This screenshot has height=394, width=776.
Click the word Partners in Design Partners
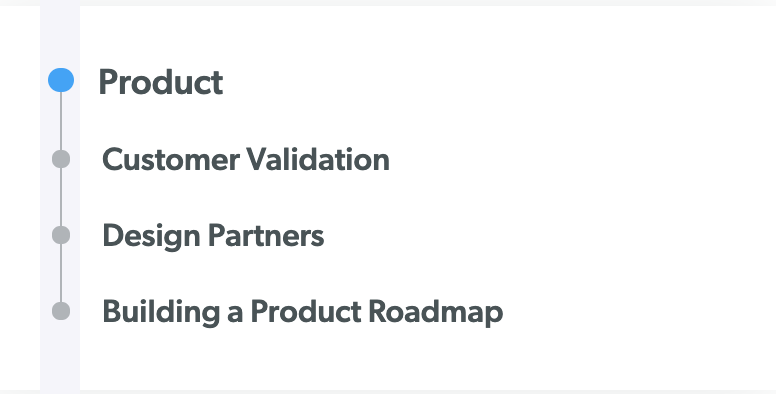[266, 235]
